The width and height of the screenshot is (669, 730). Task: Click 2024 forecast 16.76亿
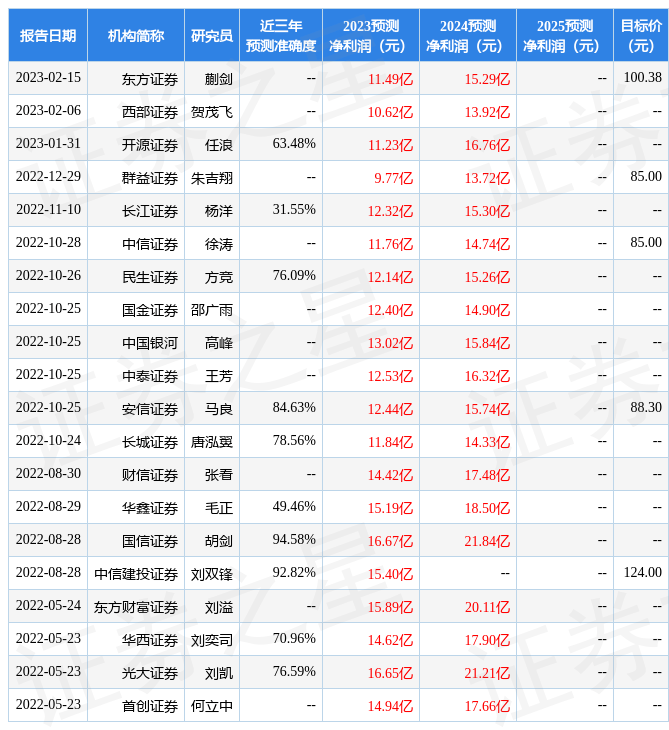click(487, 145)
